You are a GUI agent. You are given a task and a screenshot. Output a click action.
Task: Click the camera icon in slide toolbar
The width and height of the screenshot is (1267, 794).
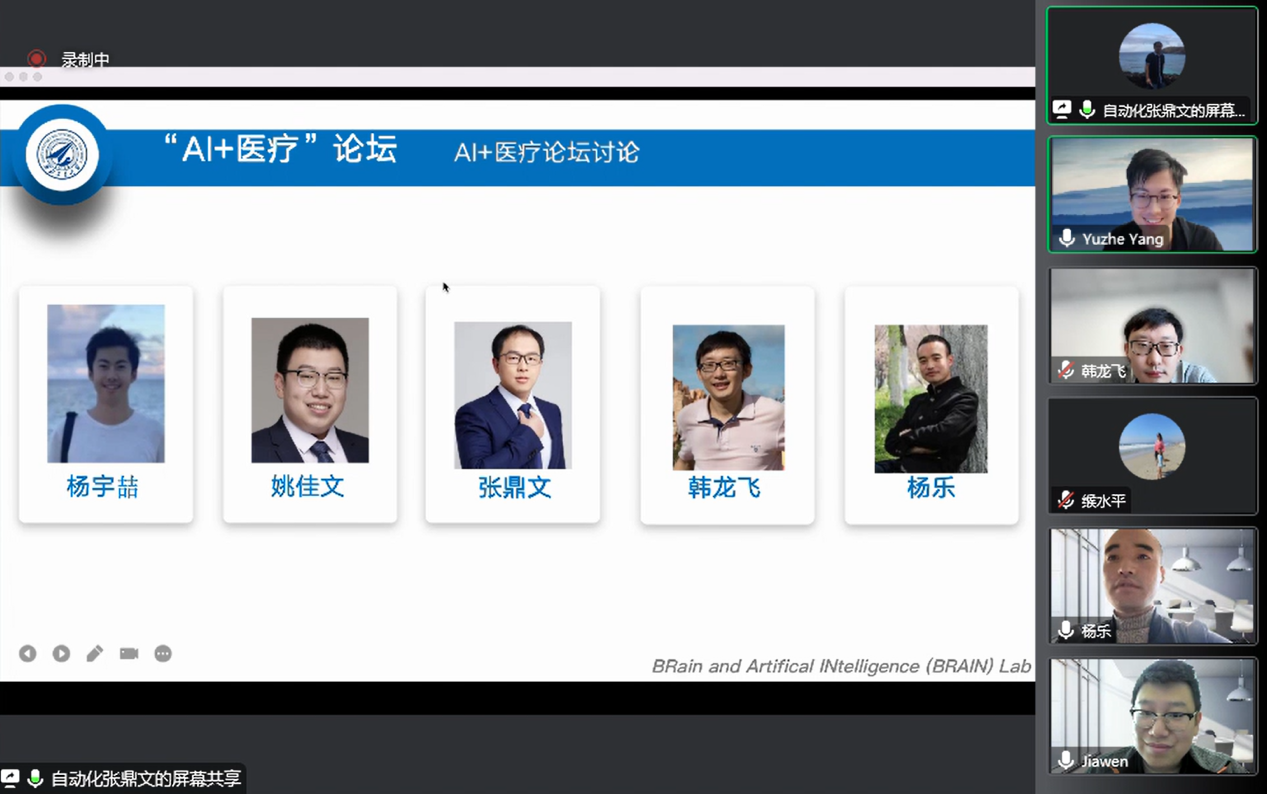tap(129, 653)
